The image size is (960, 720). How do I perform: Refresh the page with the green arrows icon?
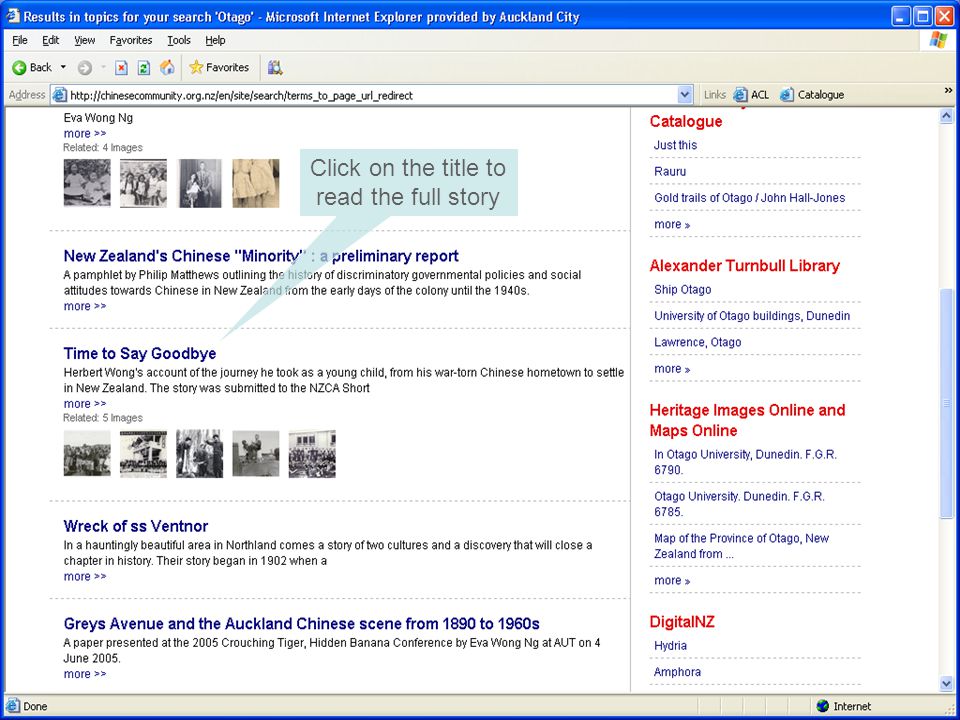pyautogui.click(x=144, y=68)
